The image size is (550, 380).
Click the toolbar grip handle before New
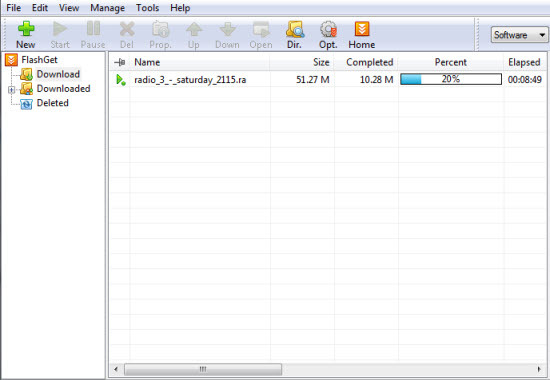[x=5, y=34]
